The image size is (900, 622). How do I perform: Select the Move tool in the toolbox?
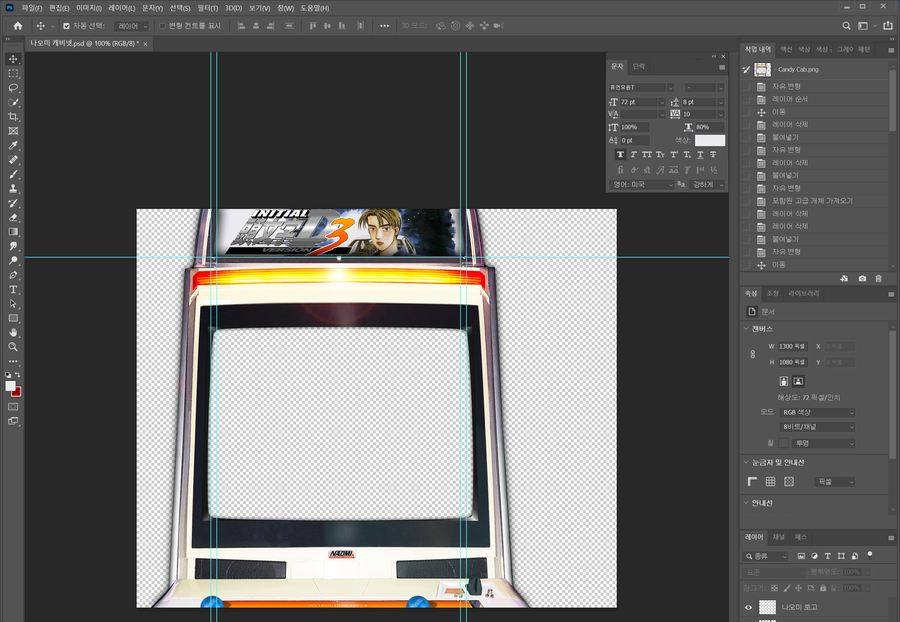pos(13,59)
